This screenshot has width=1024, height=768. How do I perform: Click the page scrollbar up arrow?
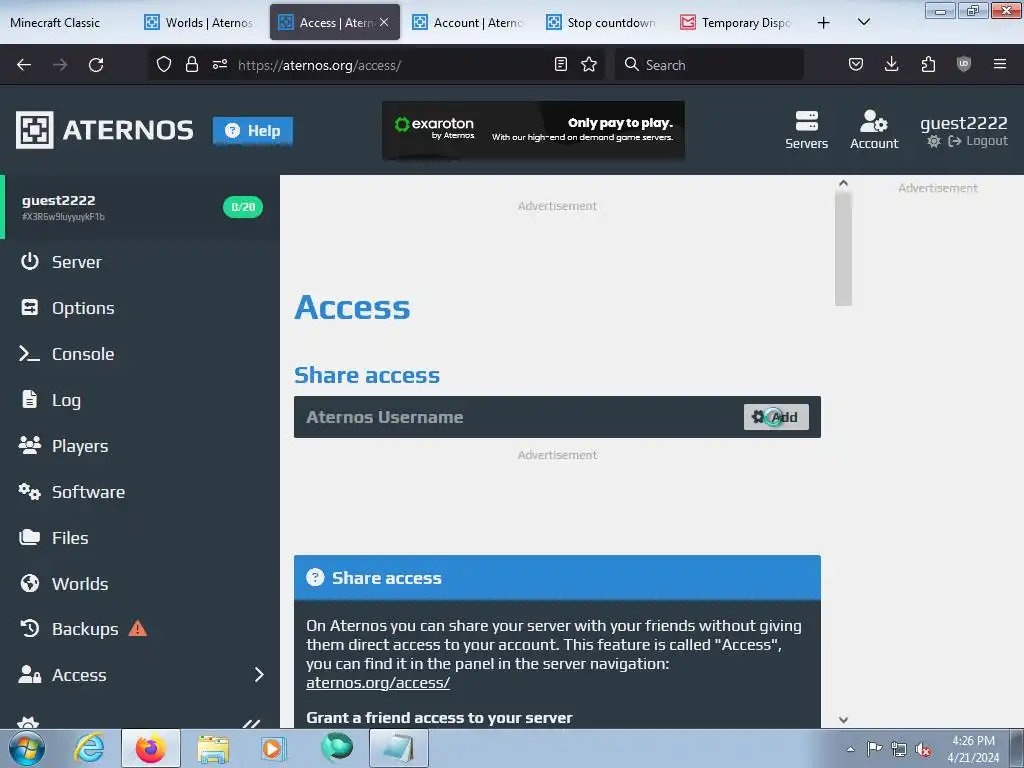pos(843,184)
